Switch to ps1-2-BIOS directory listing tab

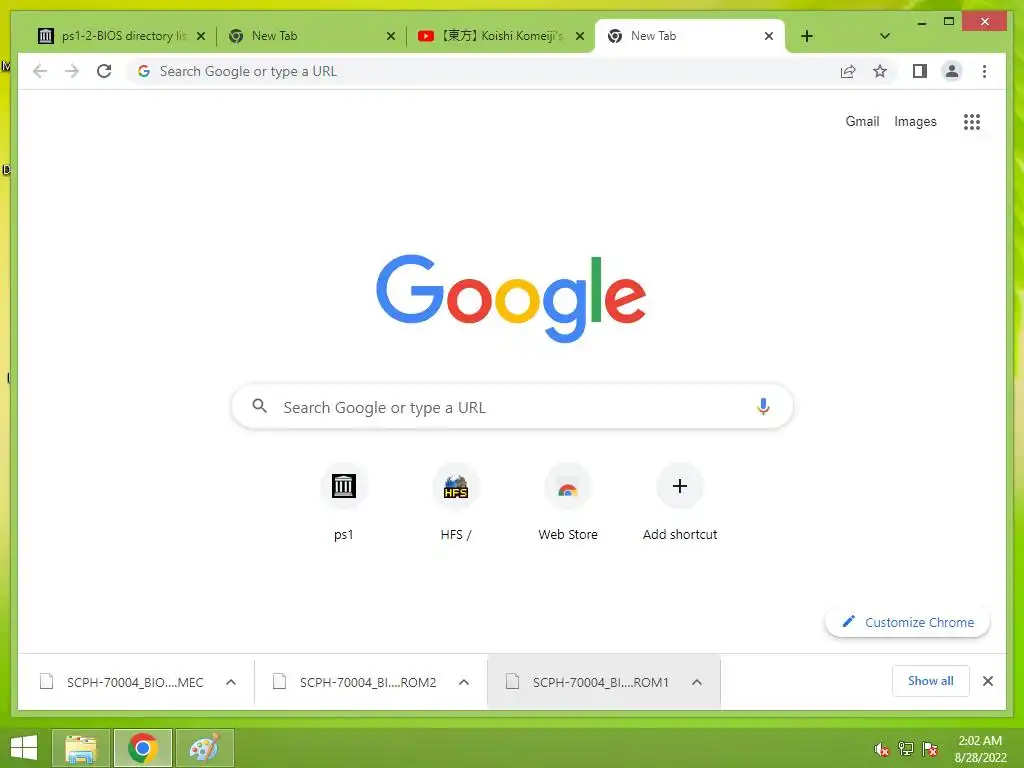tap(122, 36)
